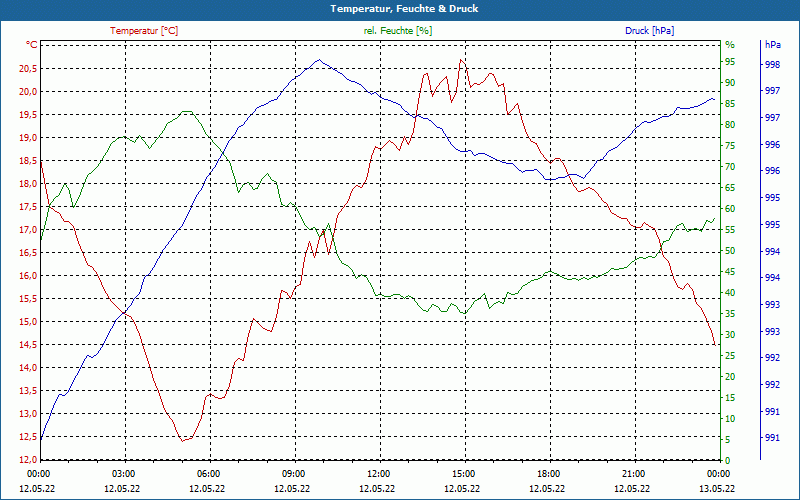The image size is (800, 500).
Task: Click the green '70' humidity axis tick
Action: [730, 166]
